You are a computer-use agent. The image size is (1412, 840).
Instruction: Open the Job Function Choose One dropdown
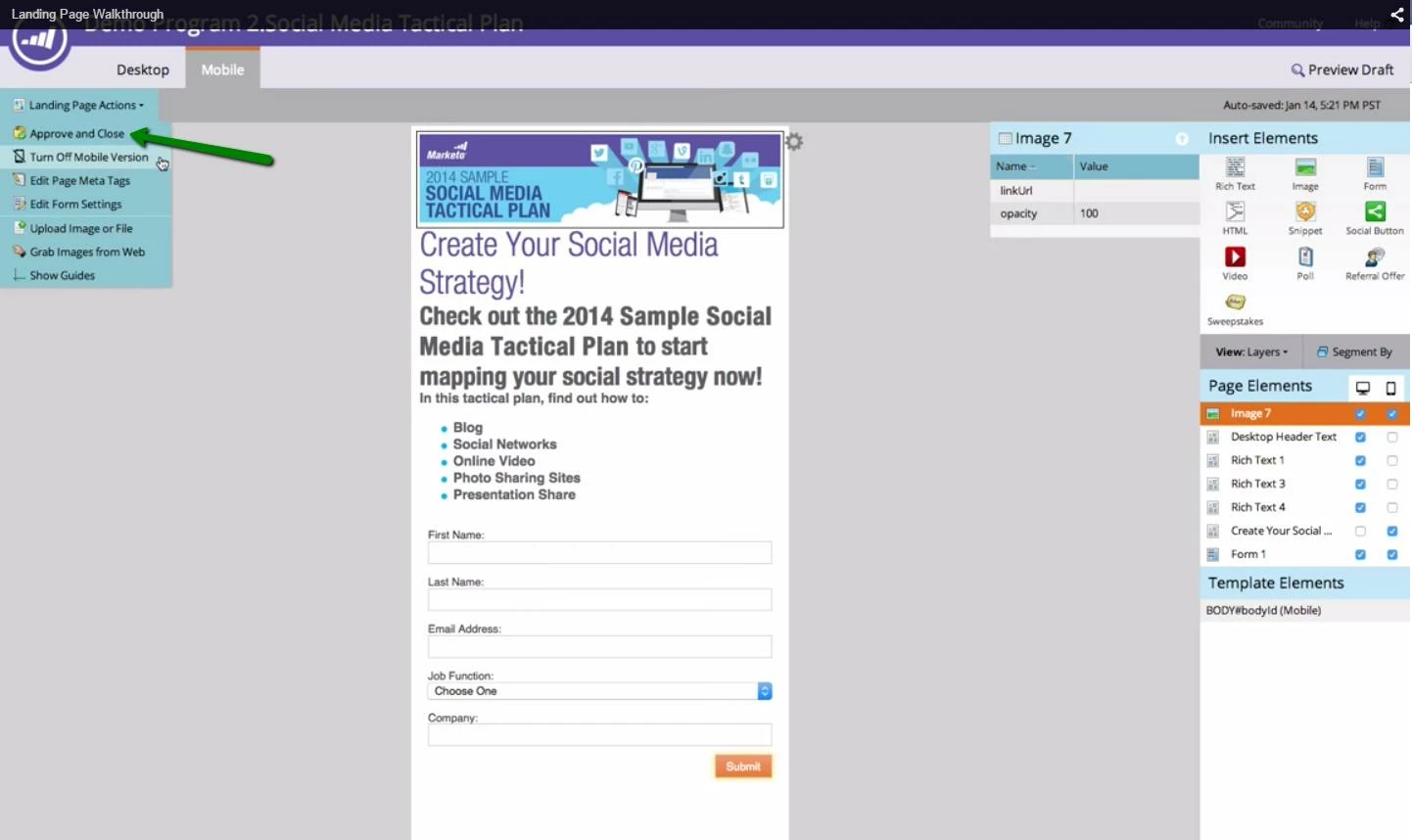[599, 691]
